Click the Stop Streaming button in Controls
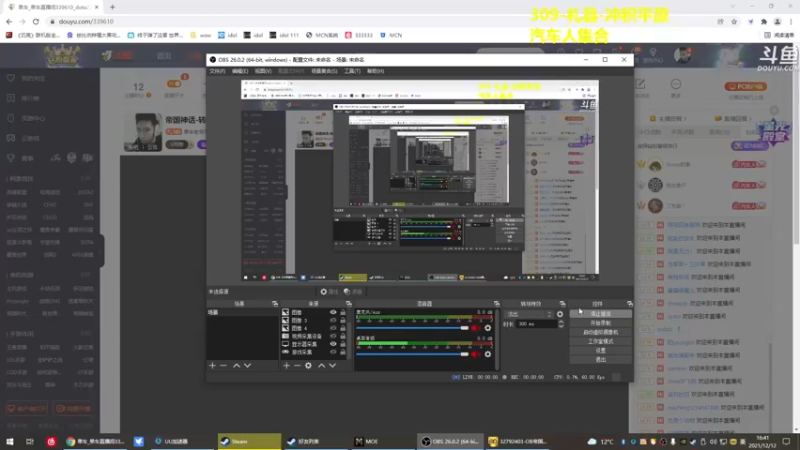 (601, 314)
